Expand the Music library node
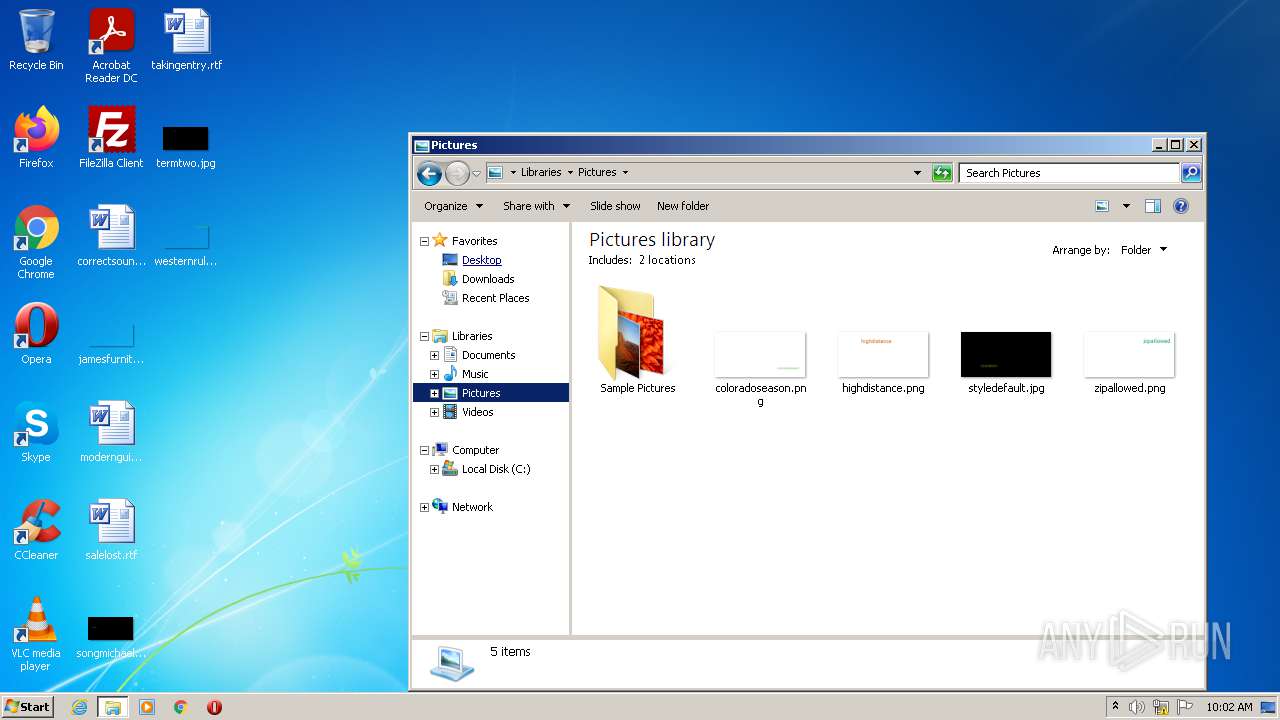 click(x=434, y=374)
